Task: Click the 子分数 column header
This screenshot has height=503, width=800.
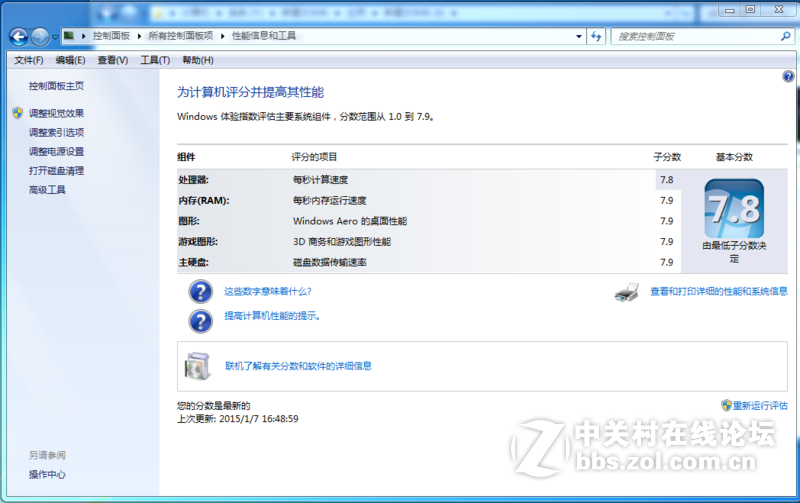Action: (667, 157)
